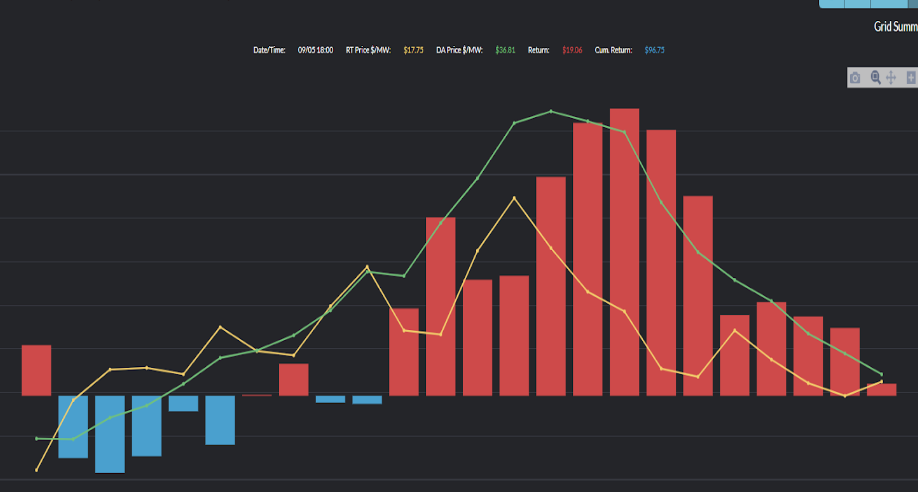The width and height of the screenshot is (918, 492).
Task: Click the yellow line's lowest starting point
Action: pos(37,470)
